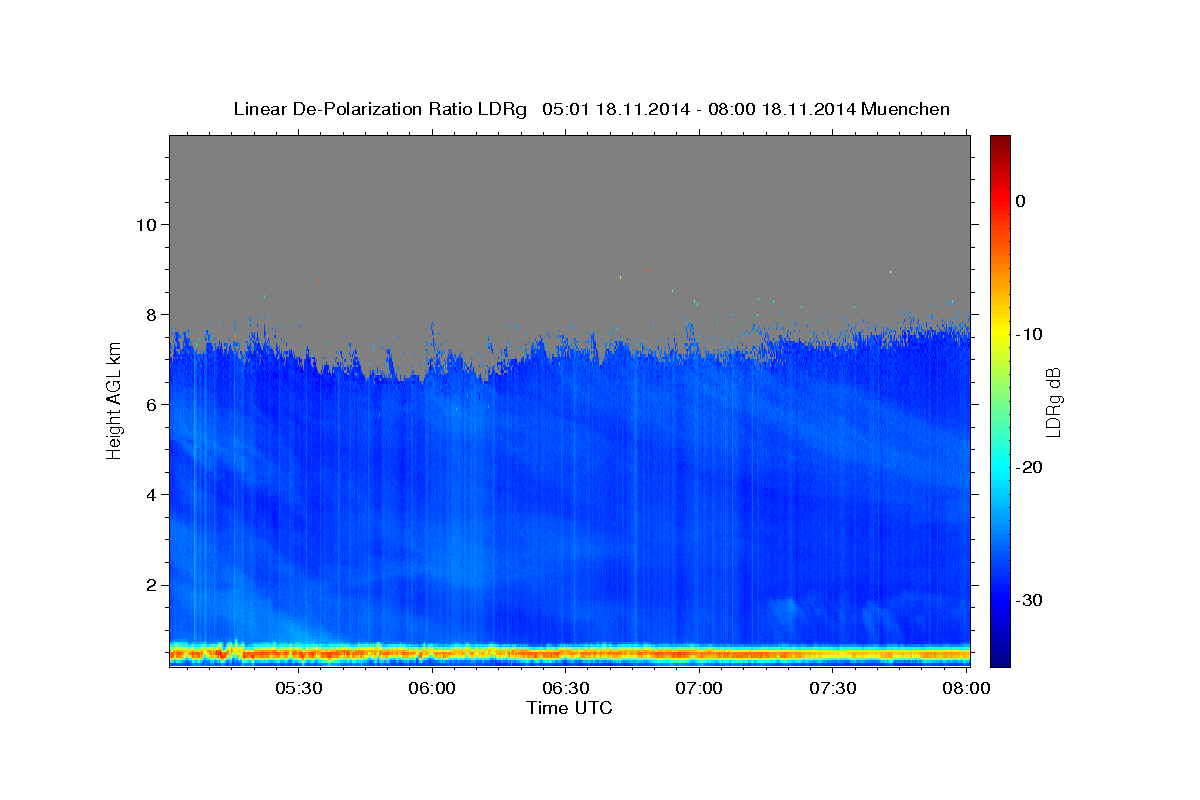1200x800 pixels.
Task: Click the "Height AGL km" axis label
Action: (114, 402)
